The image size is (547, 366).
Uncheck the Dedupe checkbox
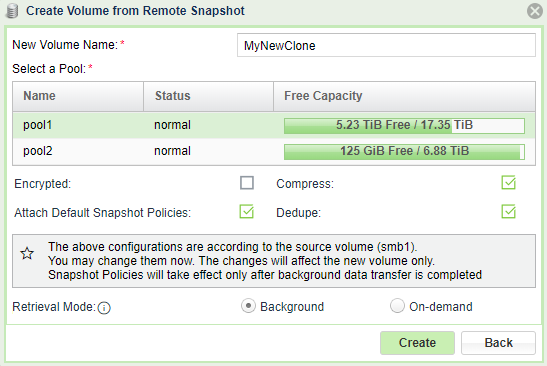pyautogui.click(x=508, y=212)
